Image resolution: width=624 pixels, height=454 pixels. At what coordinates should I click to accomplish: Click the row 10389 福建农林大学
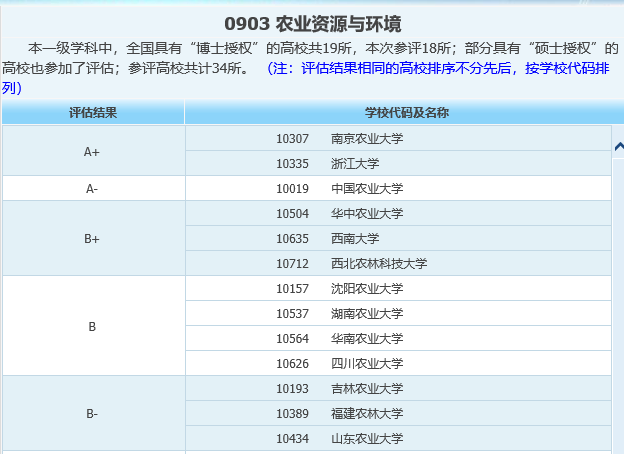pos(398,413)
